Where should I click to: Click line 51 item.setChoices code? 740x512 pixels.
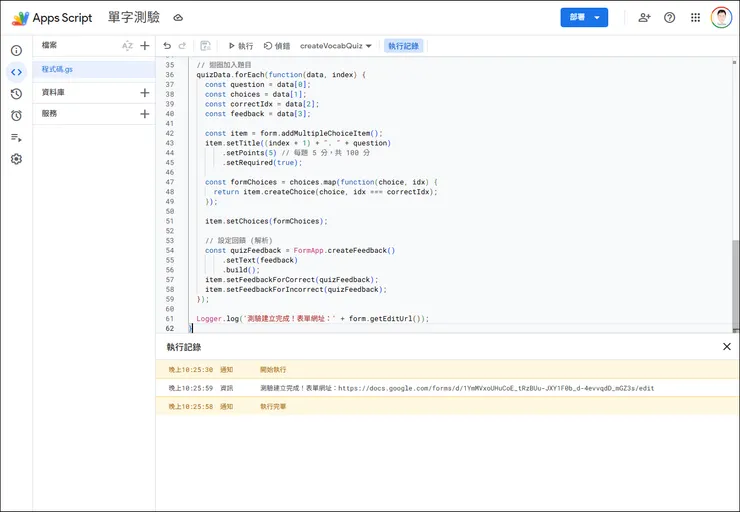[x=266, y=221]
